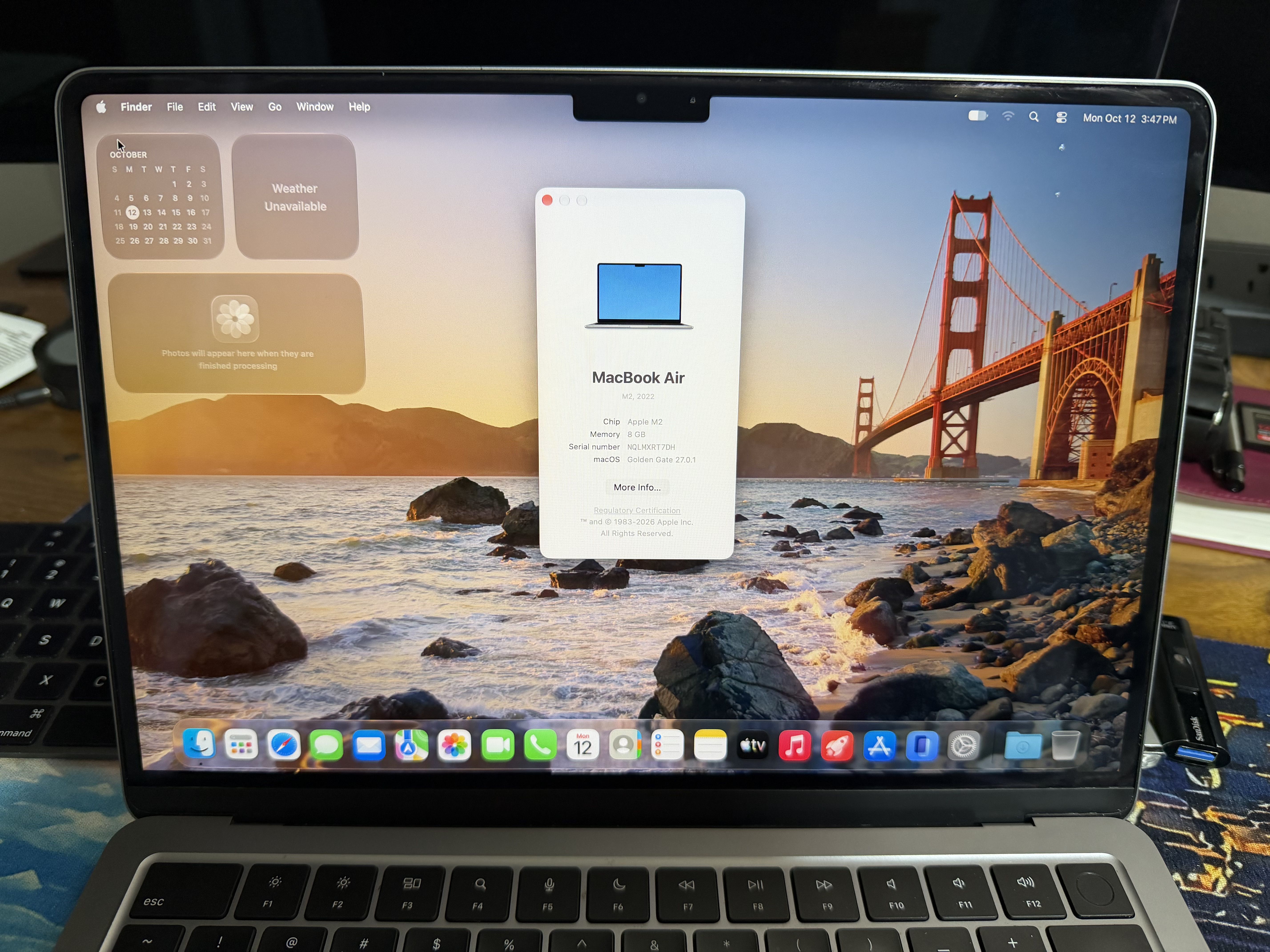This screenshot has height=952, width=1270.
Task: Open Calendar icon showing Mon 12
Action: click(x=583, y=745)
